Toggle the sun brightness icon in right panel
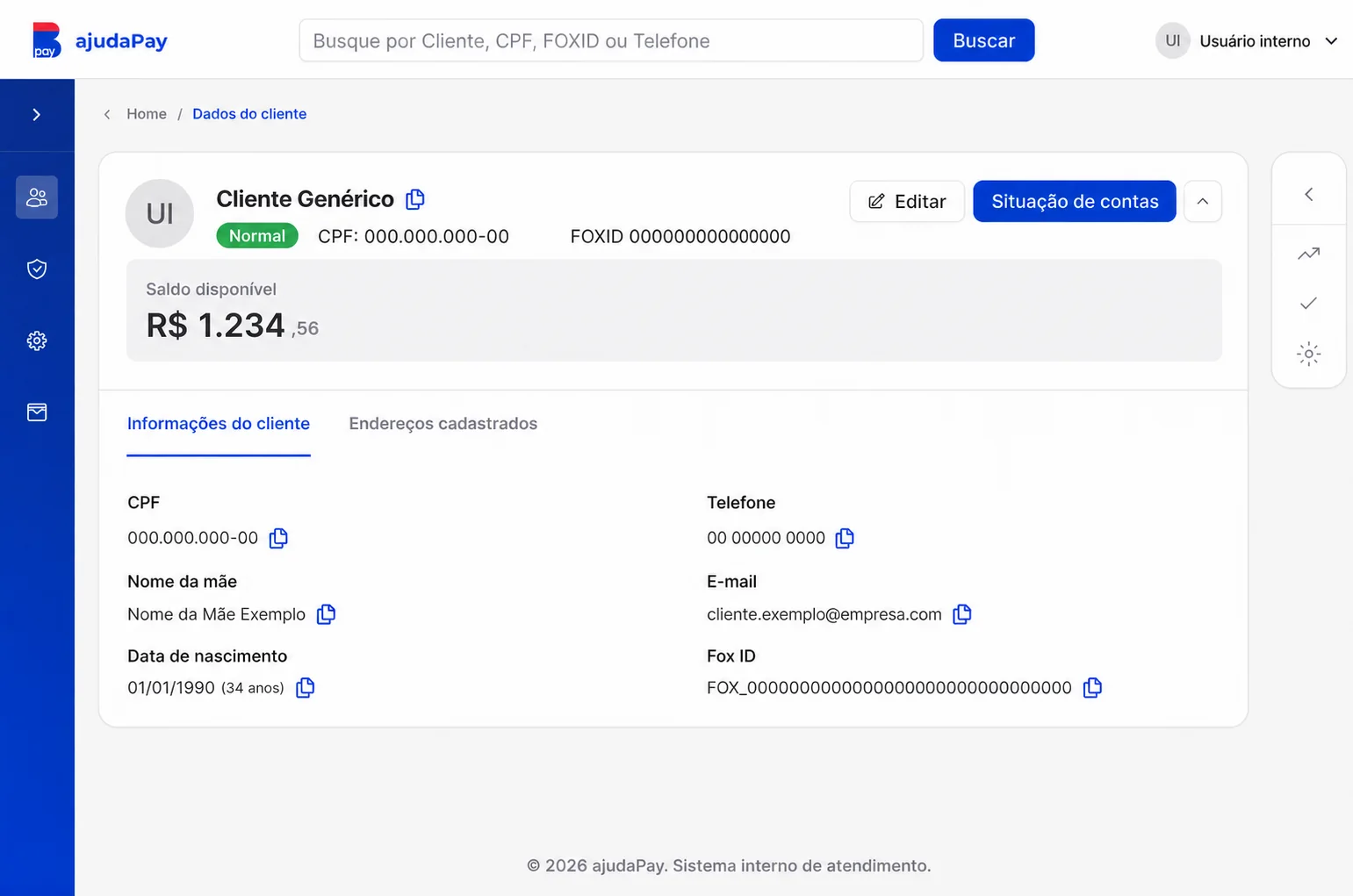This screenshot has width=1353, height=896. 1308,354
